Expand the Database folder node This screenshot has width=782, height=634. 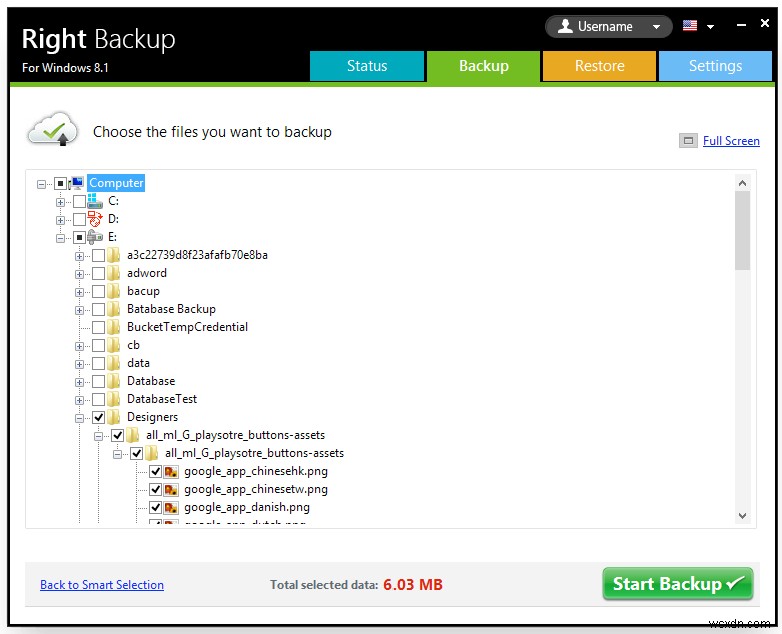tap(80, 381)
